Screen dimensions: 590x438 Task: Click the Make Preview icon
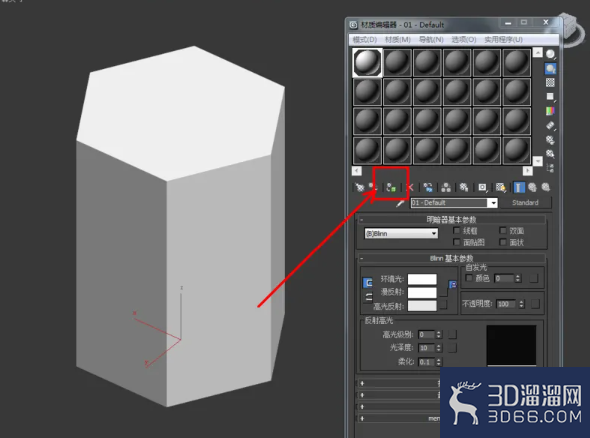point(550,125)
